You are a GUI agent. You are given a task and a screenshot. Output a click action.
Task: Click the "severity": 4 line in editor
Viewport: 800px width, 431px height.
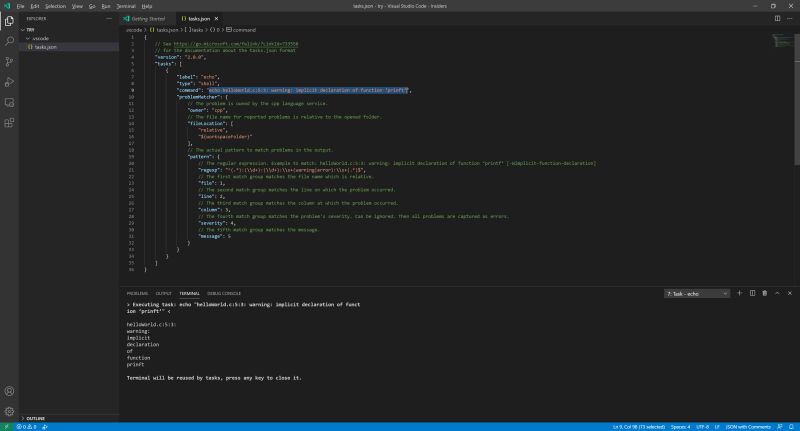(217, 223)
